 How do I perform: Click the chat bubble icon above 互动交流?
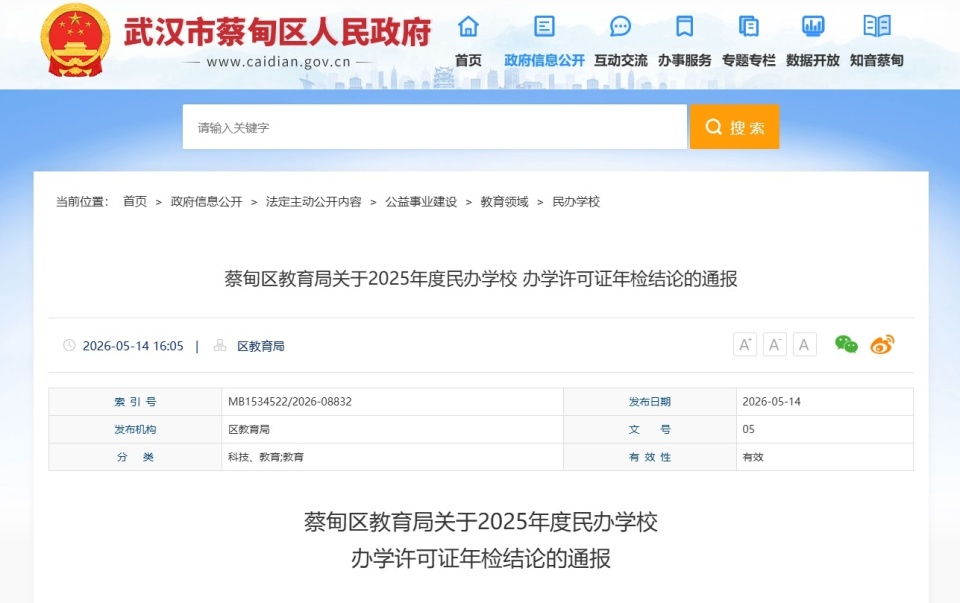coord(620,26)
